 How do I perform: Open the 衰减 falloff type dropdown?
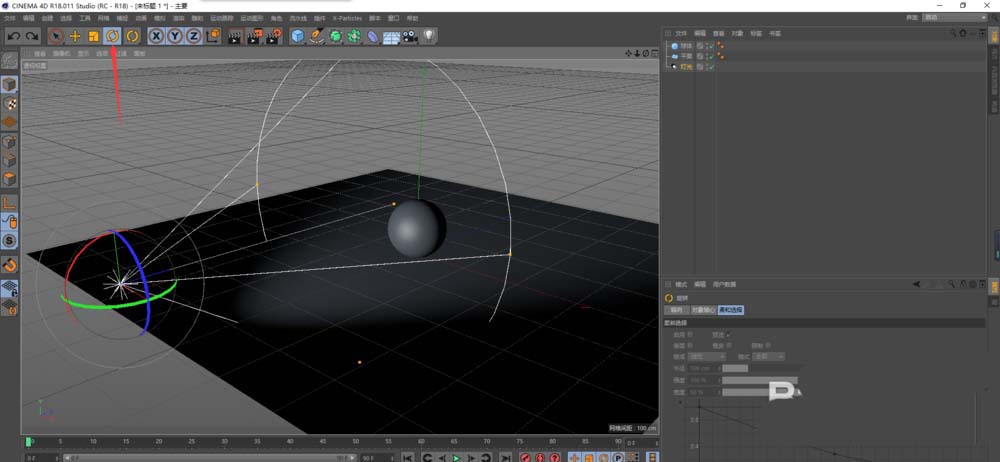(x=707, y=356)
